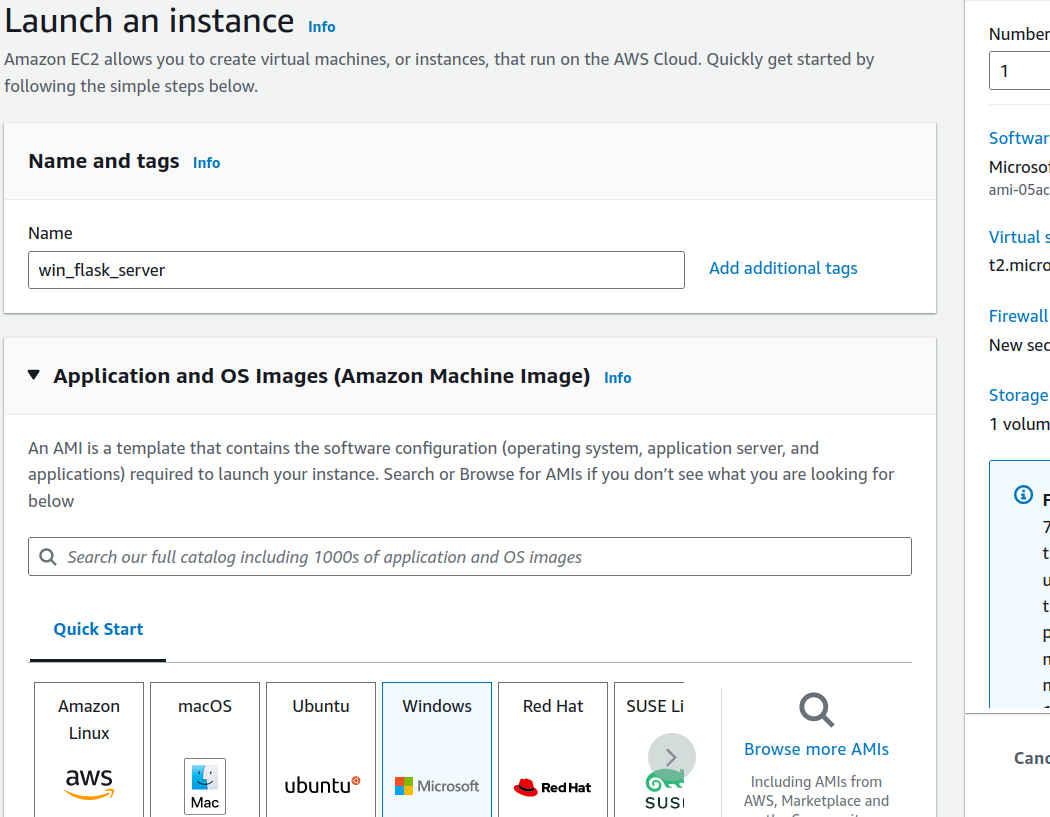Collapse Application and OS Images section
The height and width of the screenshot is (817, 1050).
pos(34,376)
